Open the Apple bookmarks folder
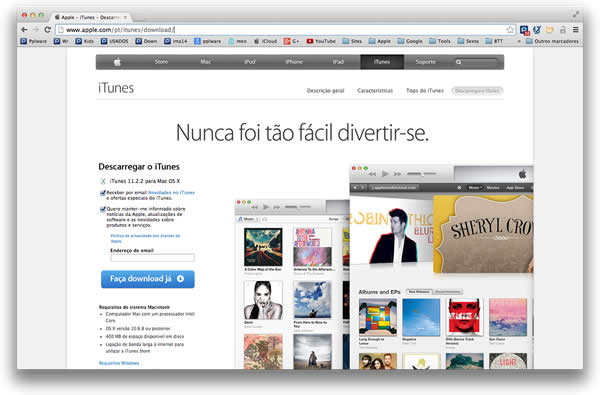The height and width of the screenshot is (395, 600). (380, 41)
